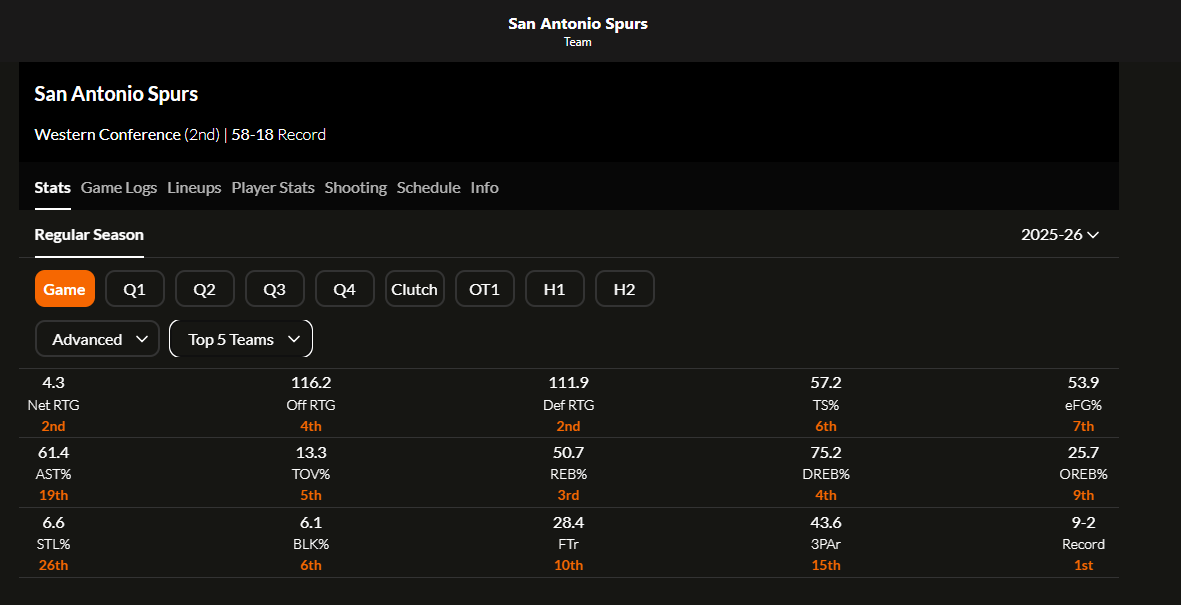Screen dimensions: 1181x605
Task: Show second half H2 stats
Action: coord(625,289)
